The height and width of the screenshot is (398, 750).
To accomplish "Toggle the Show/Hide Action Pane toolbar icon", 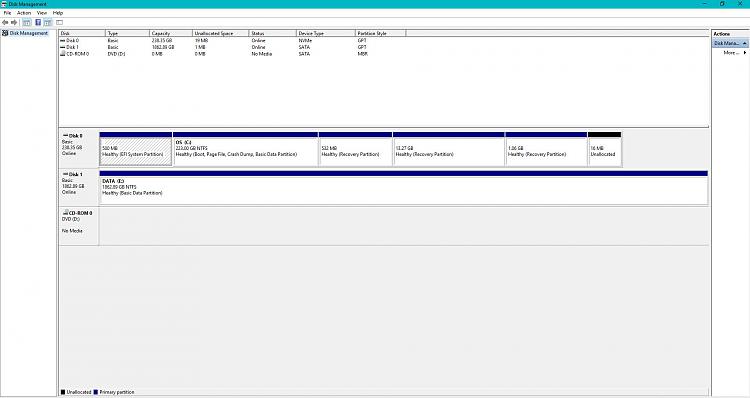I will [x=48, y=22].
